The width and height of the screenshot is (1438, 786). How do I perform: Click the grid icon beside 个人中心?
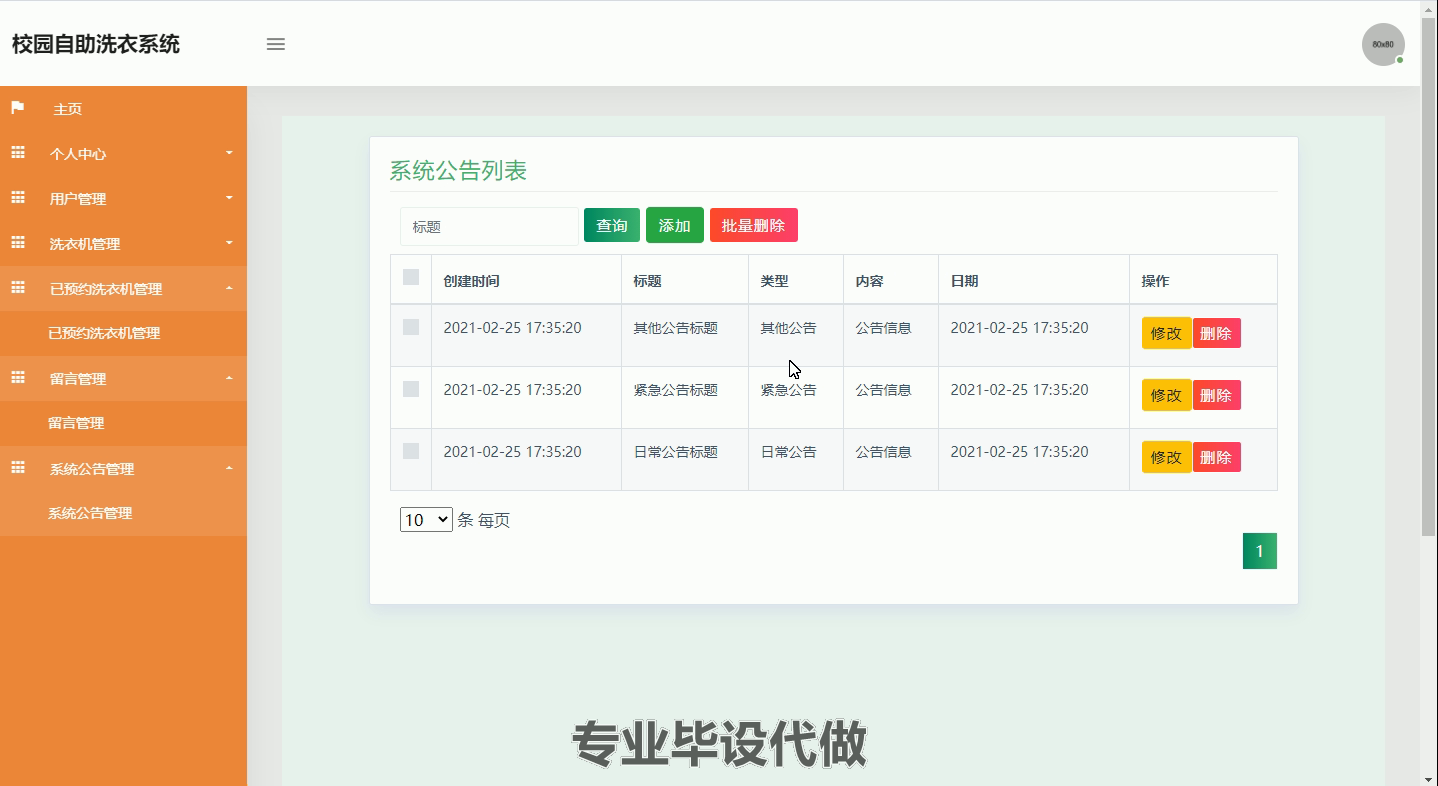(x=17, y=153)
